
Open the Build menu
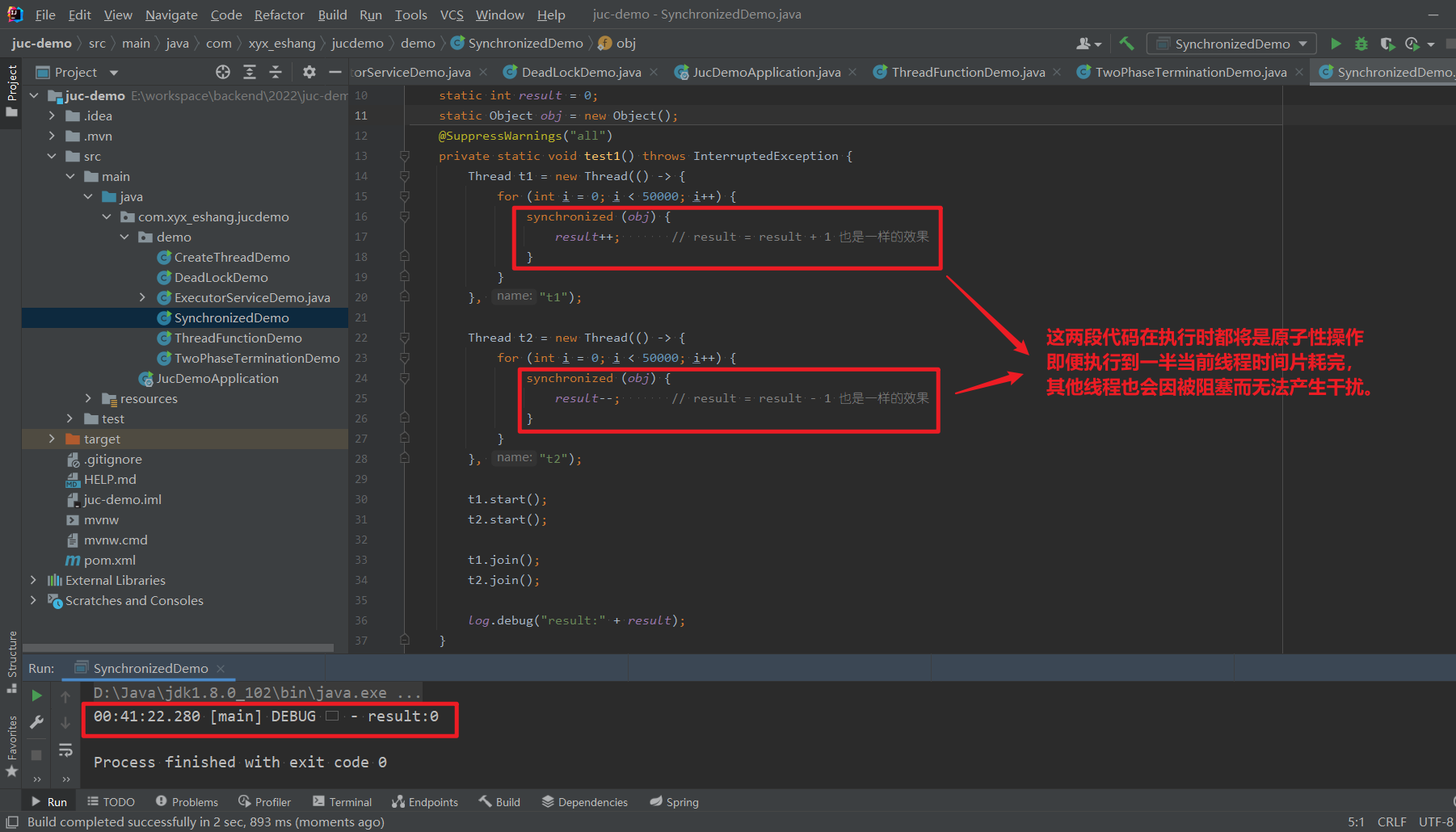(x=332, y=15)
